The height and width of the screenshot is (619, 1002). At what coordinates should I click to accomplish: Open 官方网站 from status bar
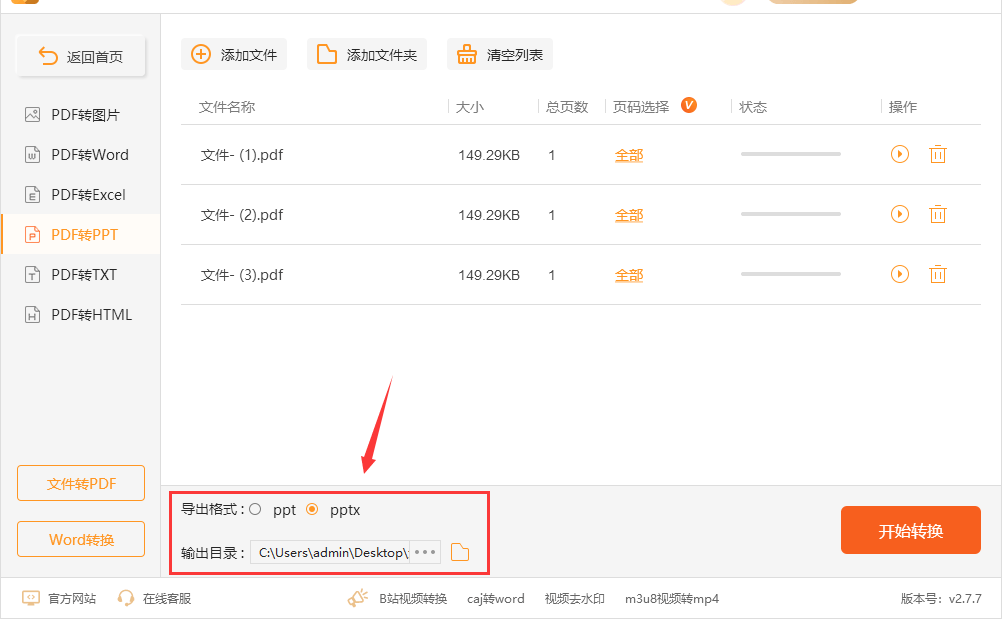(x=60, y=598)
